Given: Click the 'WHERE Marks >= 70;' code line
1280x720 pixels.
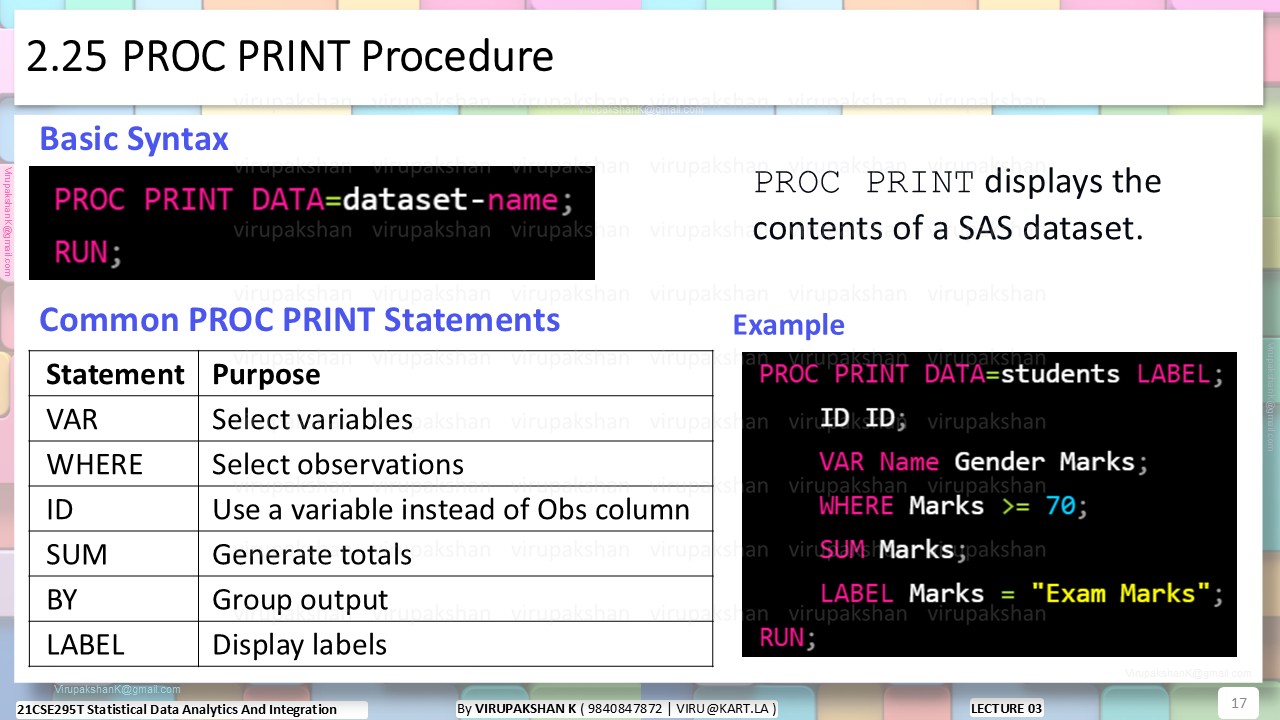Looking at the screenshot, I should coord(953,506).
